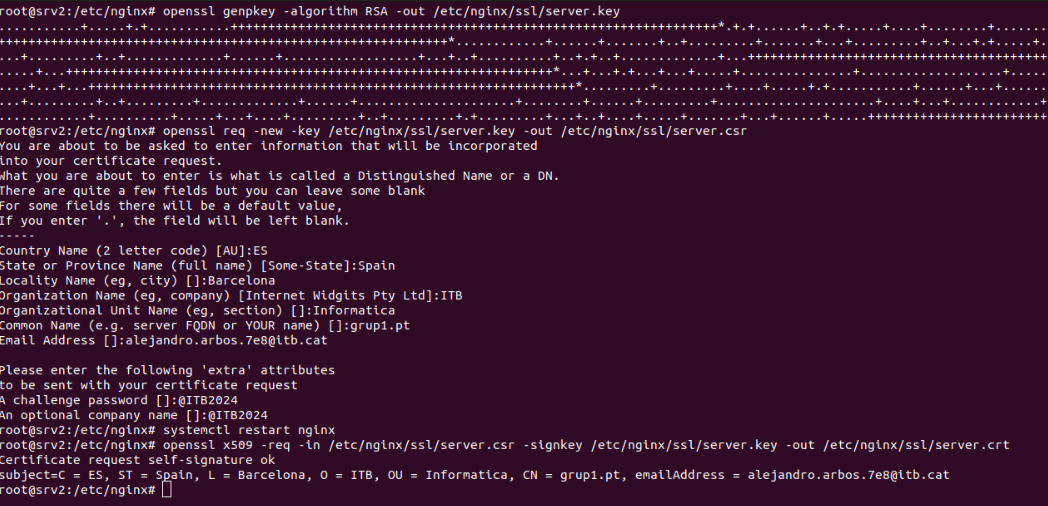Image resolution: width=1048 pixels, height=506 pixels.
Task: Click the 'If you enter '.'' instruction line
Action: click(x=174, y=221)
